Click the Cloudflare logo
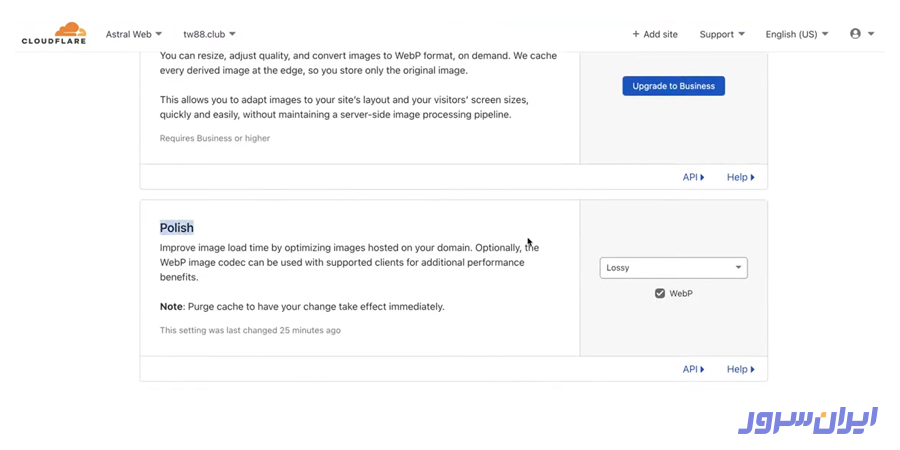Image resolution: width=900 pixels, height=450 pixels. (54, 34)
